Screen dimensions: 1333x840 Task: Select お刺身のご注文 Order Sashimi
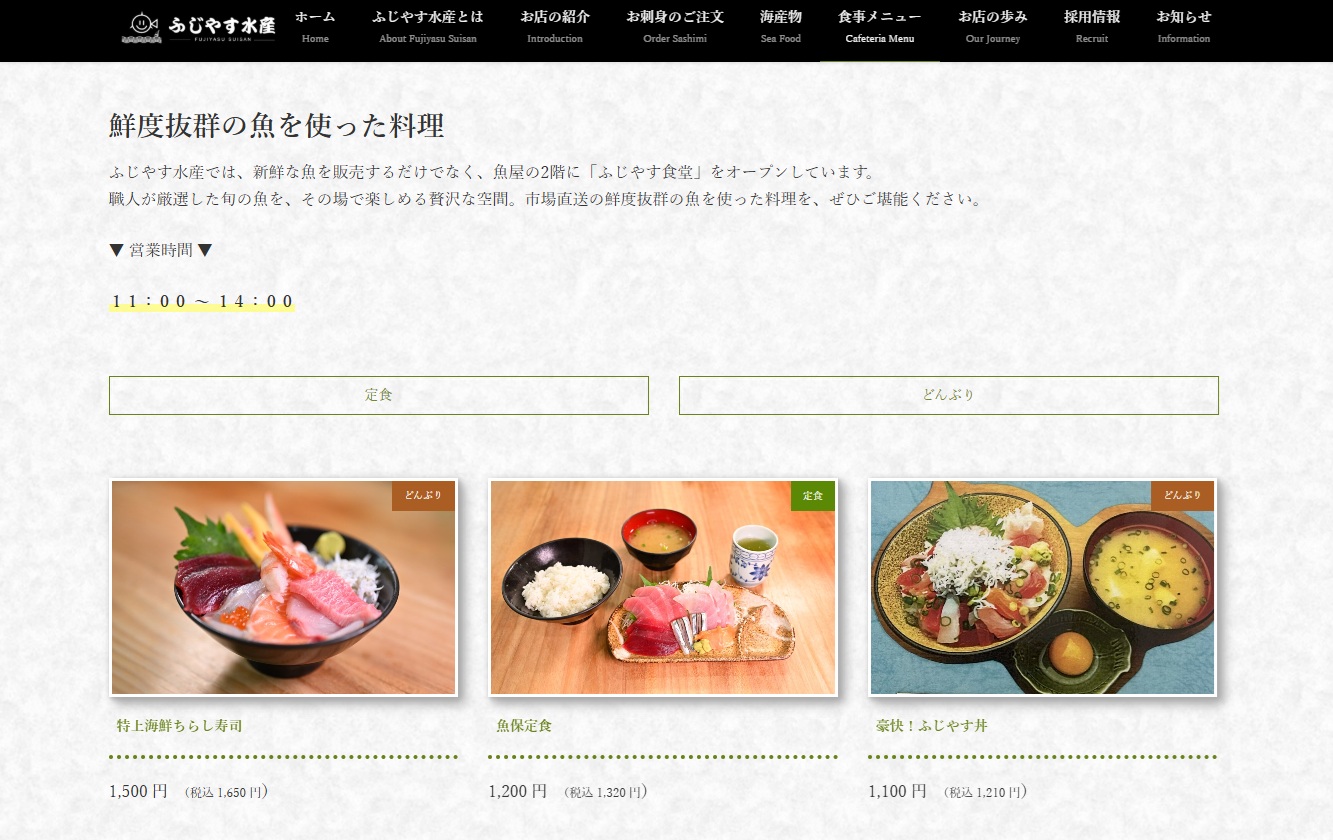[675, 27]
